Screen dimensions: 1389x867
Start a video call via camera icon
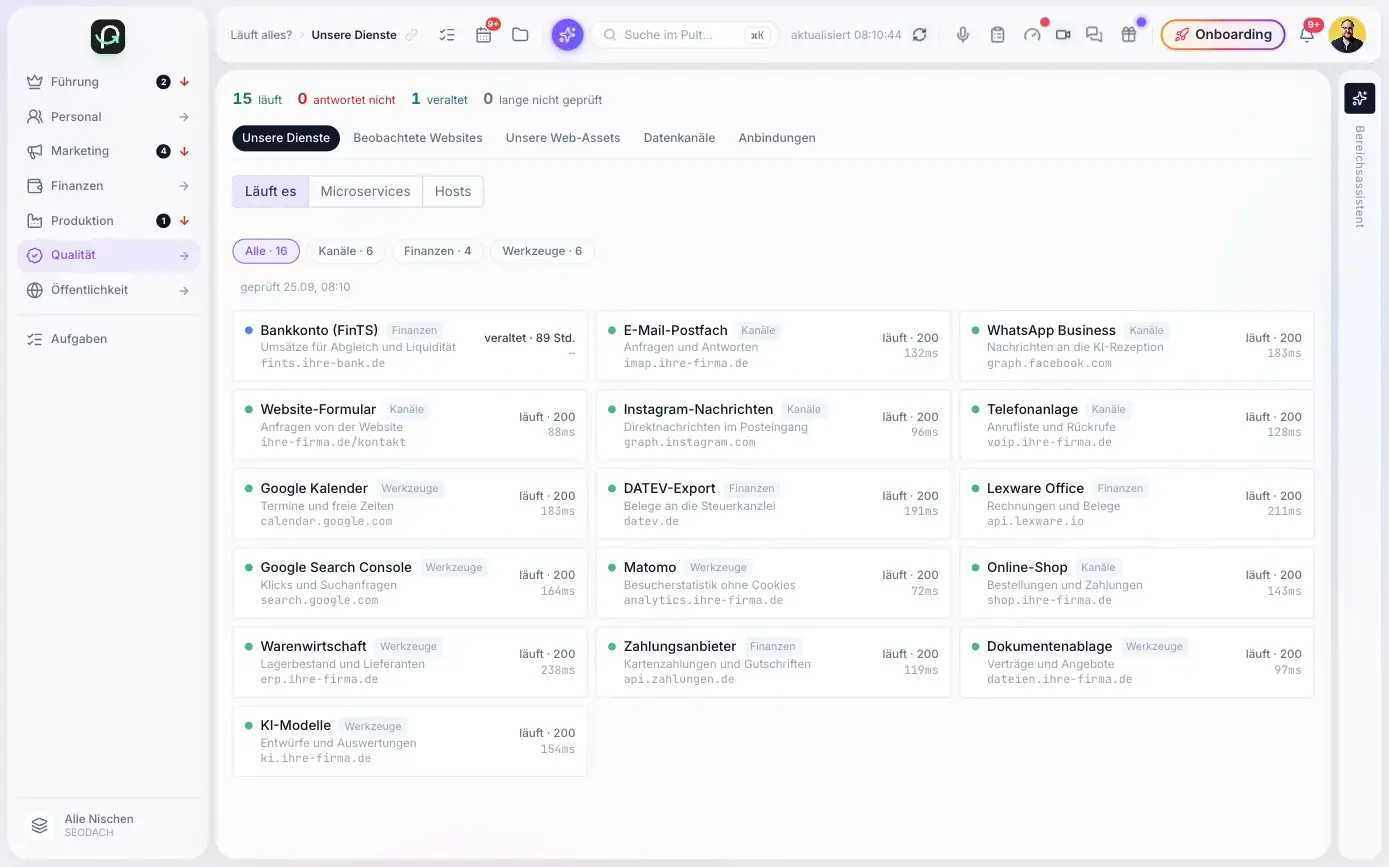coord(1063,35)
